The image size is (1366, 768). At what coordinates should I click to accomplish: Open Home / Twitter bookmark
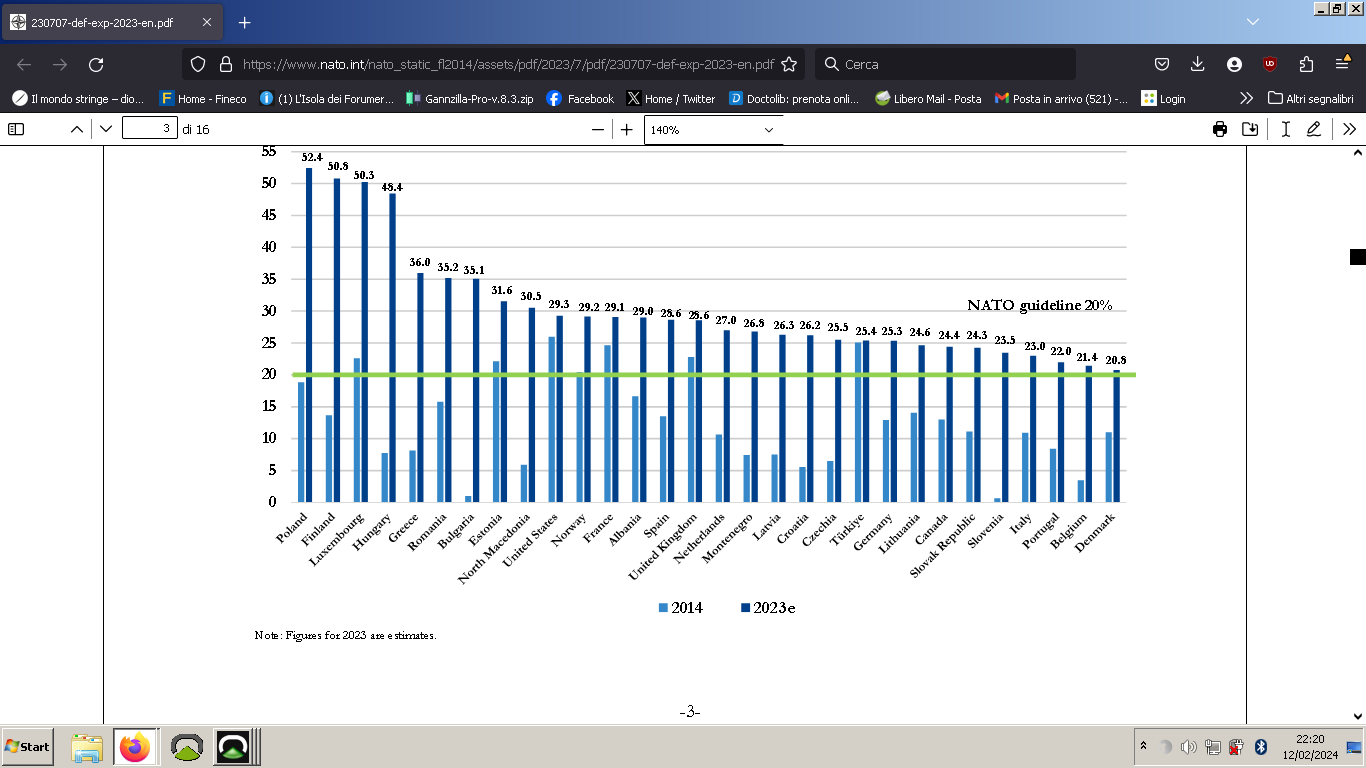(671, 99)
